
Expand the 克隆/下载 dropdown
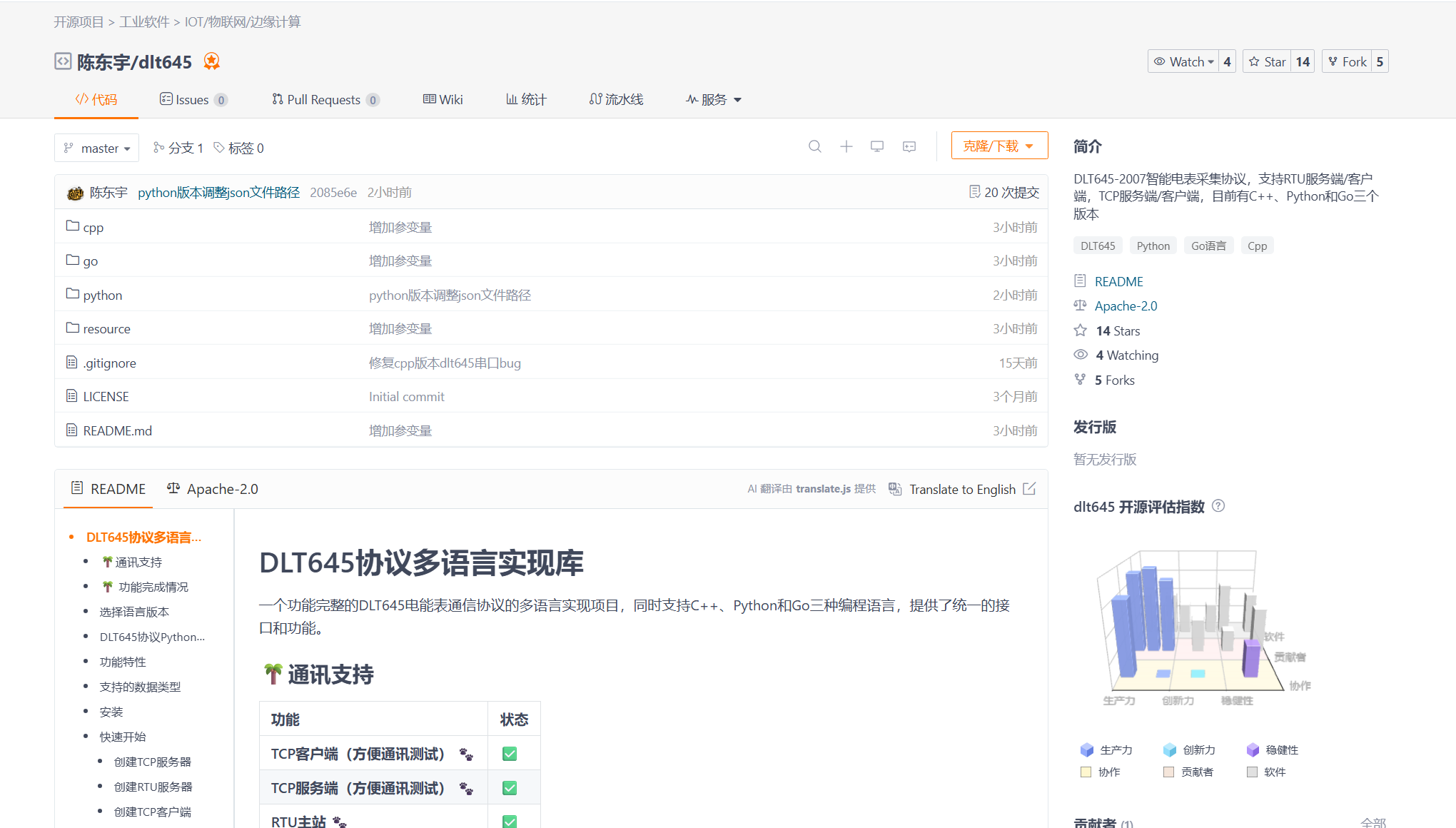pyautogui.click(x=999, y=145)
